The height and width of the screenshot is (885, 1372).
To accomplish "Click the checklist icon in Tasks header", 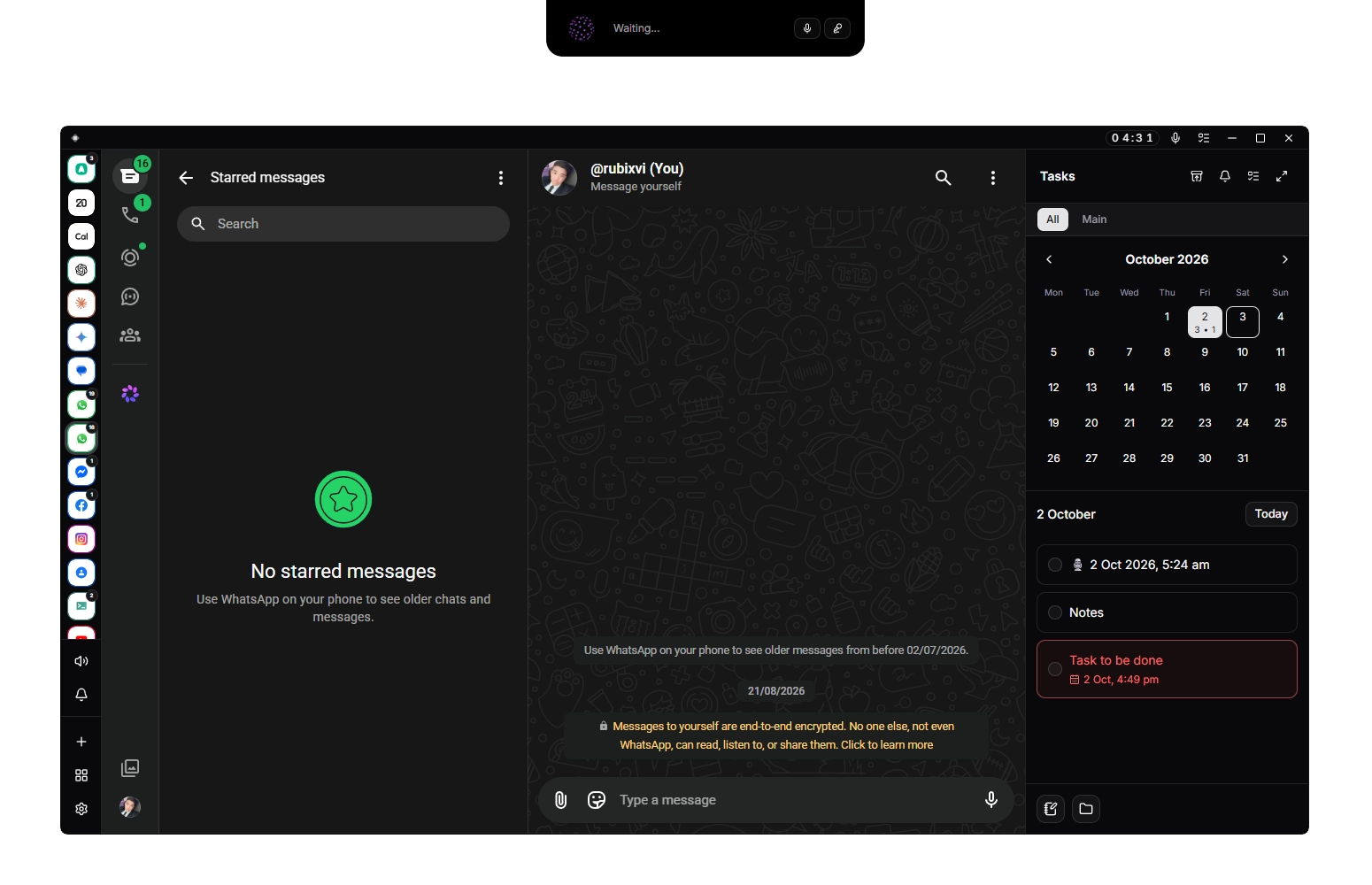I will (1253, 176).
